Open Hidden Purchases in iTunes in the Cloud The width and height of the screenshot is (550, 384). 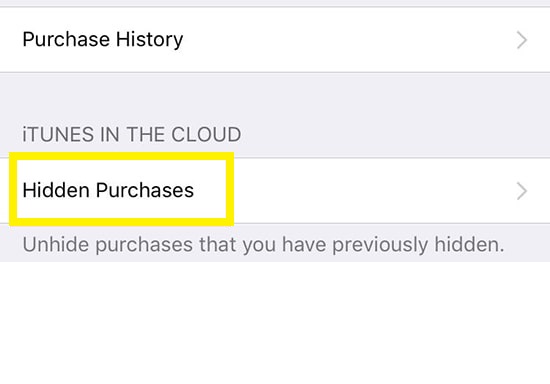[275, 190]
